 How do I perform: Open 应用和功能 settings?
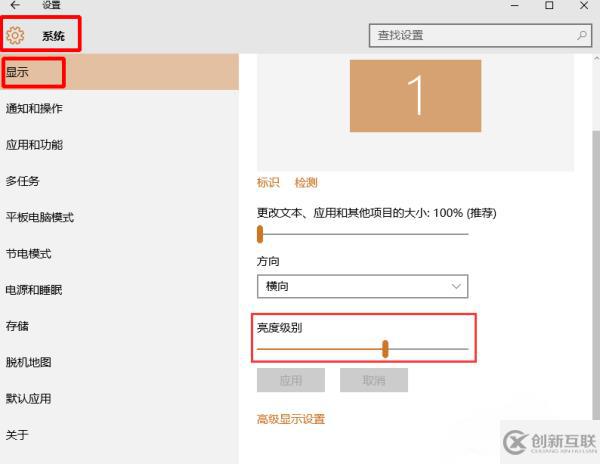pyautogui.click(x=119, y=145)
